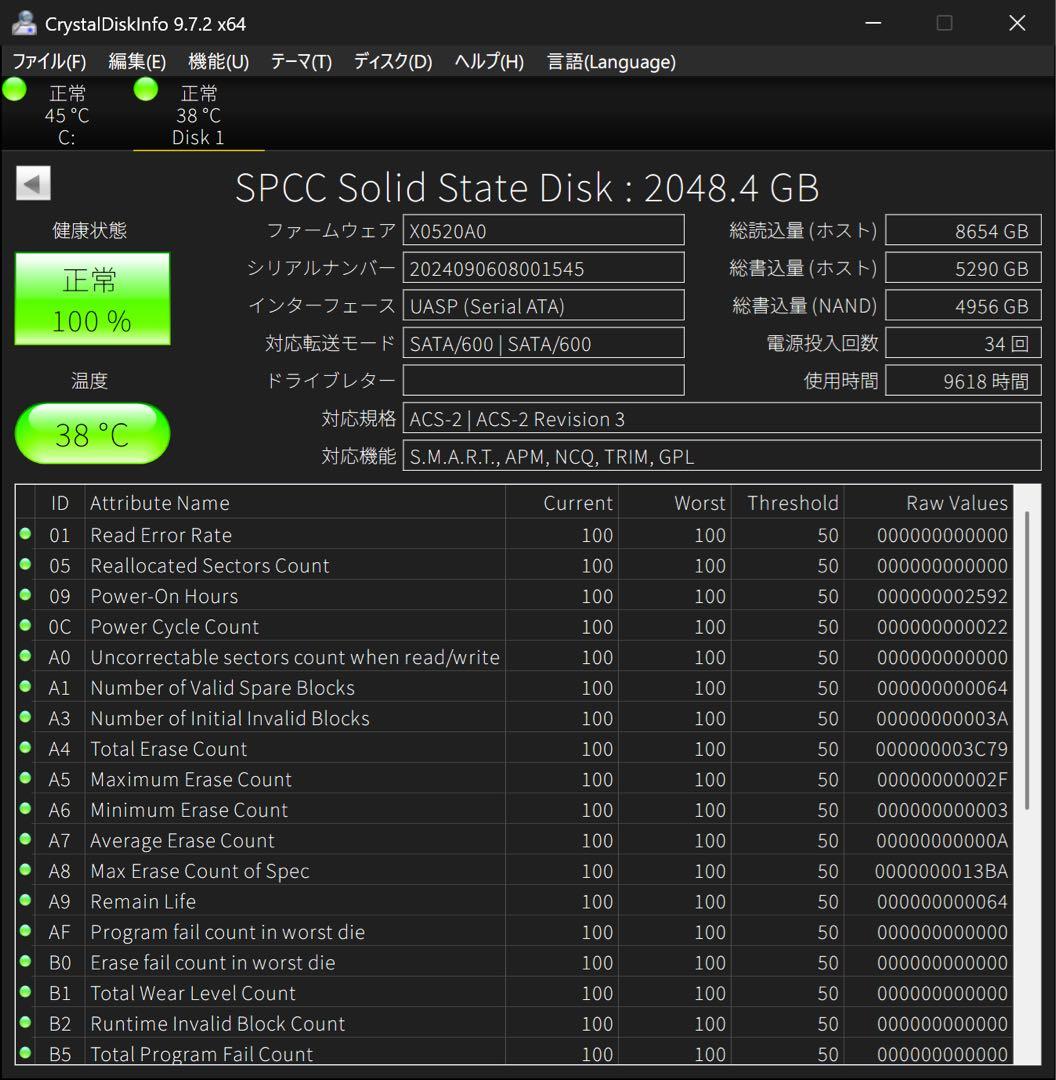Click the 38 °C temperature gauge icon

click(x=92, y=434)
